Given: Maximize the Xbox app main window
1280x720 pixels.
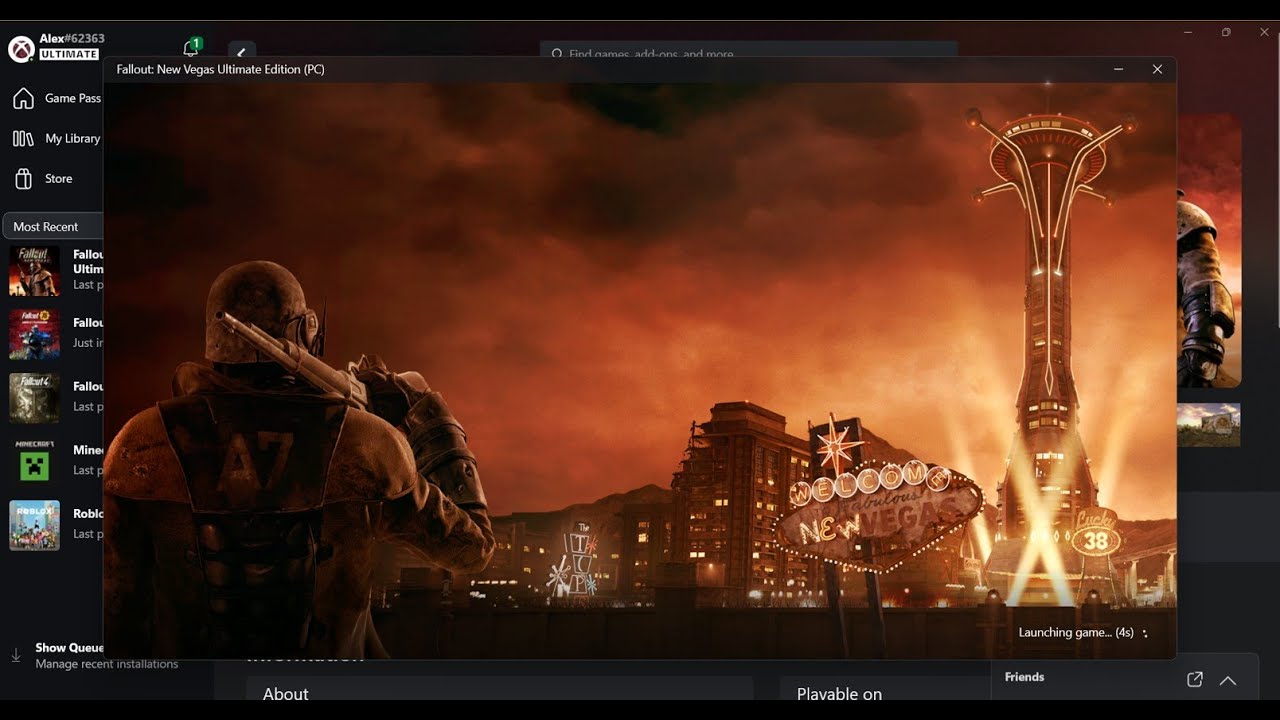Looking at the screenshot, I should [x=1226, y=32].
